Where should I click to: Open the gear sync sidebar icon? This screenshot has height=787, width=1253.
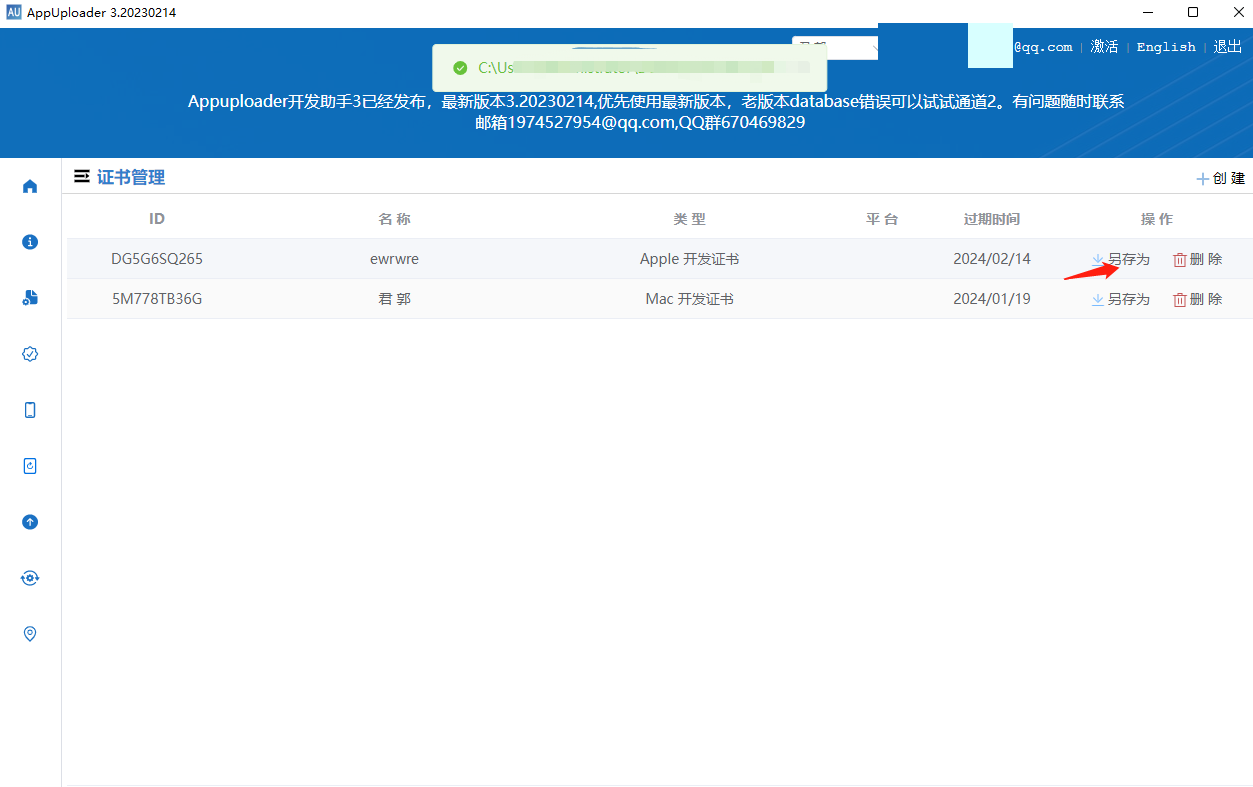coord(30,578)
